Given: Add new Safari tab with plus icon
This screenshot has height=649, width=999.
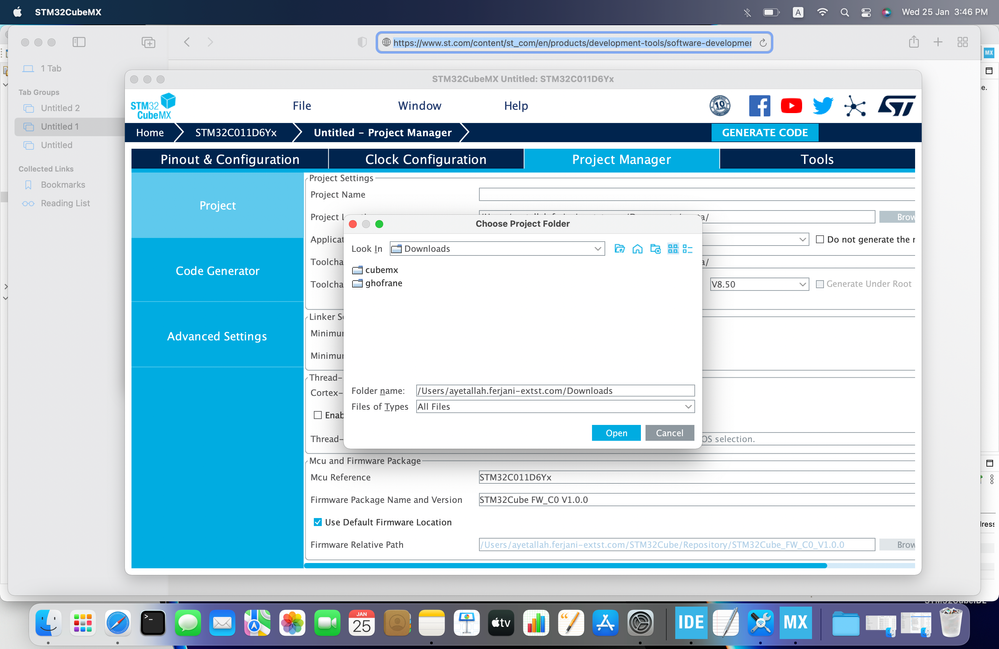Looking at the screenshot, I should [x=938, y=42].
